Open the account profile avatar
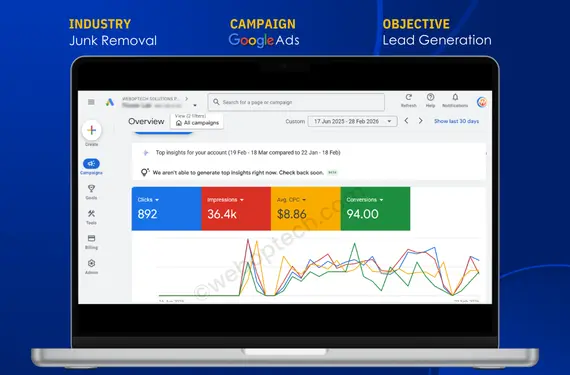The width and height of the screenshot is (570, 375). tap(482, 102)
